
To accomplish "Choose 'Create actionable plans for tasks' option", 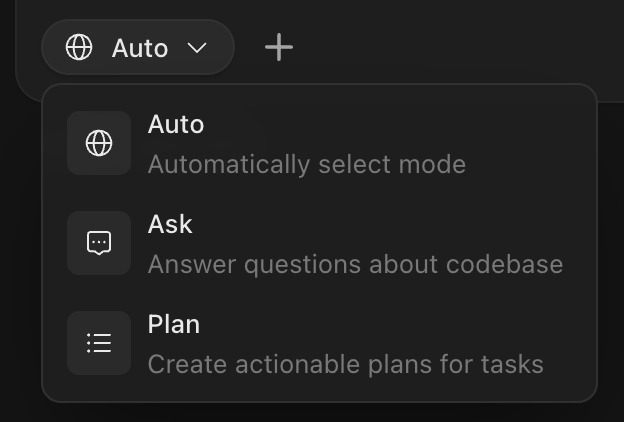I will point(345,364).
